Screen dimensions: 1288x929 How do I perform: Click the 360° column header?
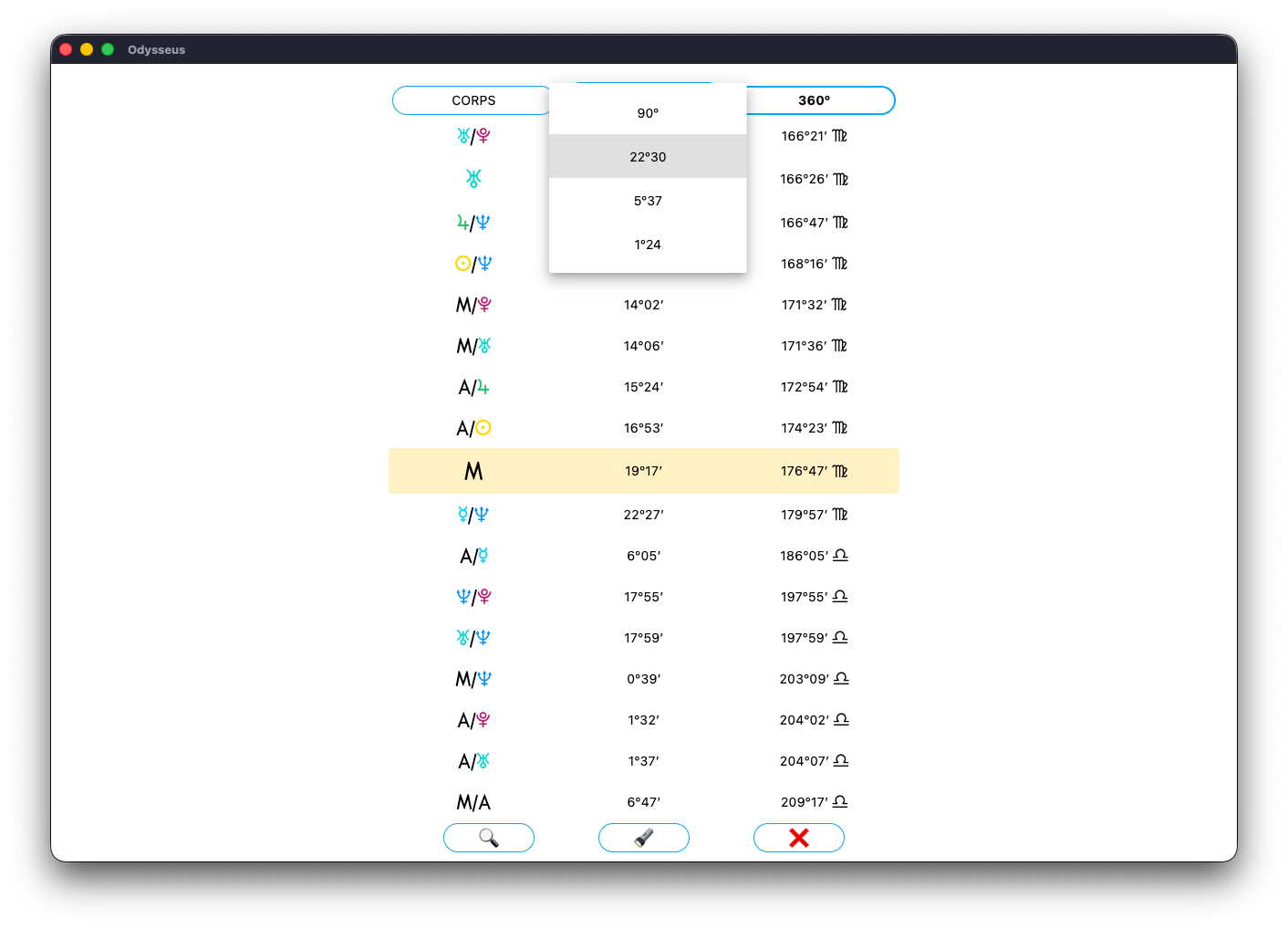coord(815,100)
